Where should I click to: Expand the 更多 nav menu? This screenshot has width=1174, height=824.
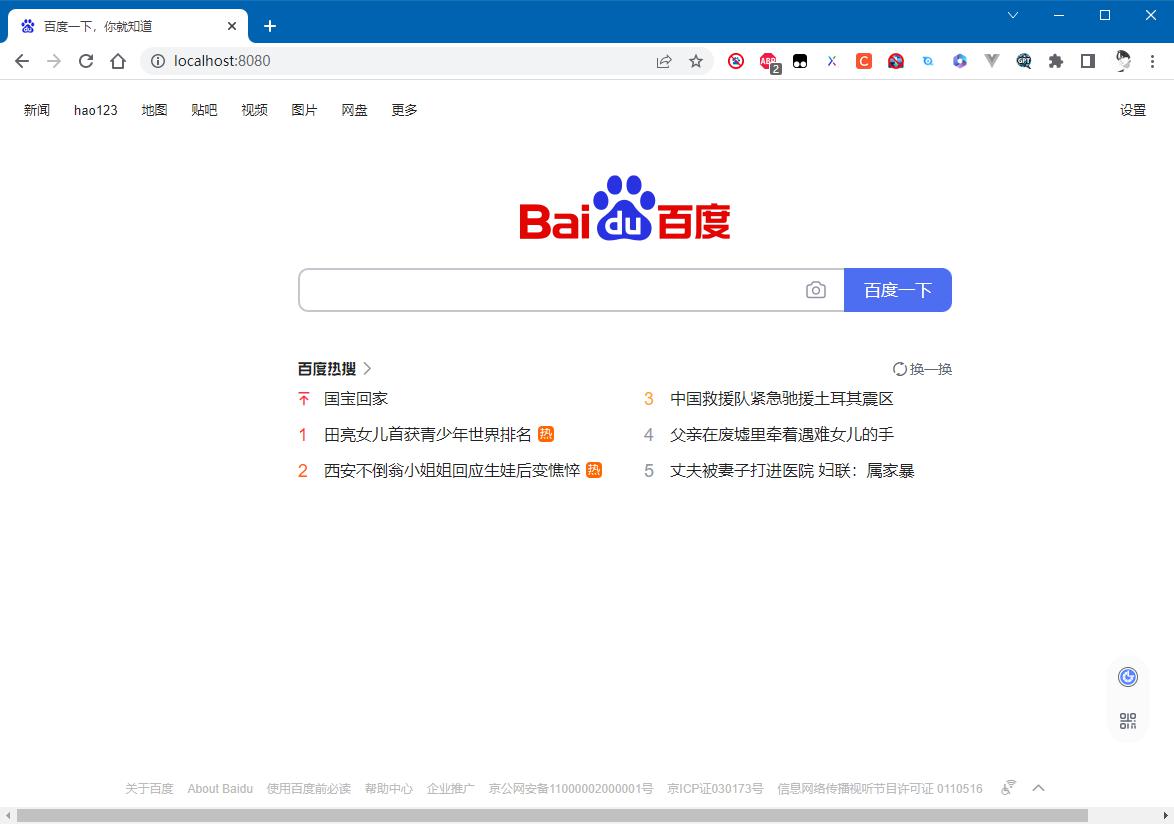pos(404,110)
